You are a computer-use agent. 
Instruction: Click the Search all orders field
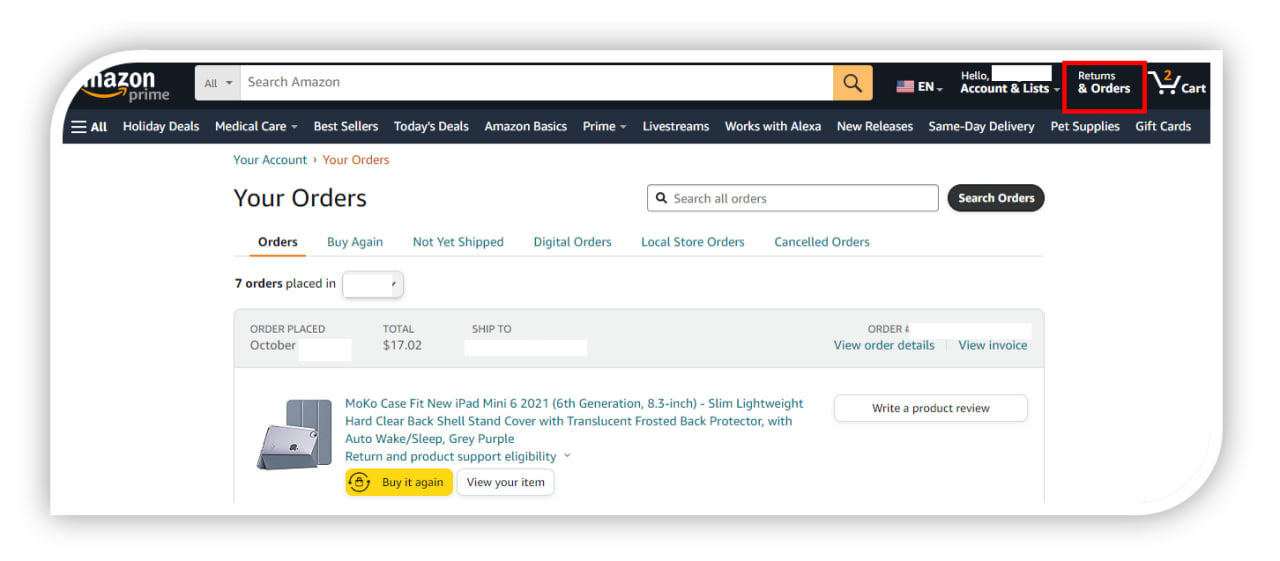tap(793, 198)
